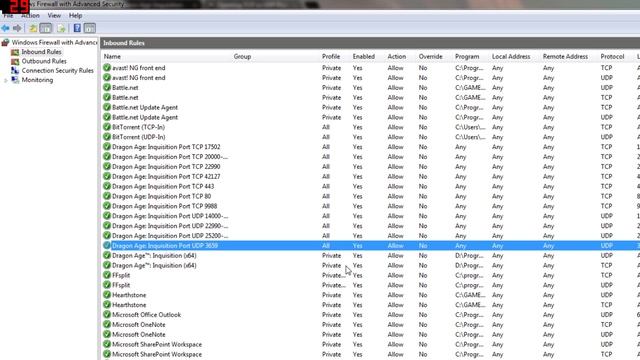Open the Action menu
This screenshot has width=640, height=360.
31,16
